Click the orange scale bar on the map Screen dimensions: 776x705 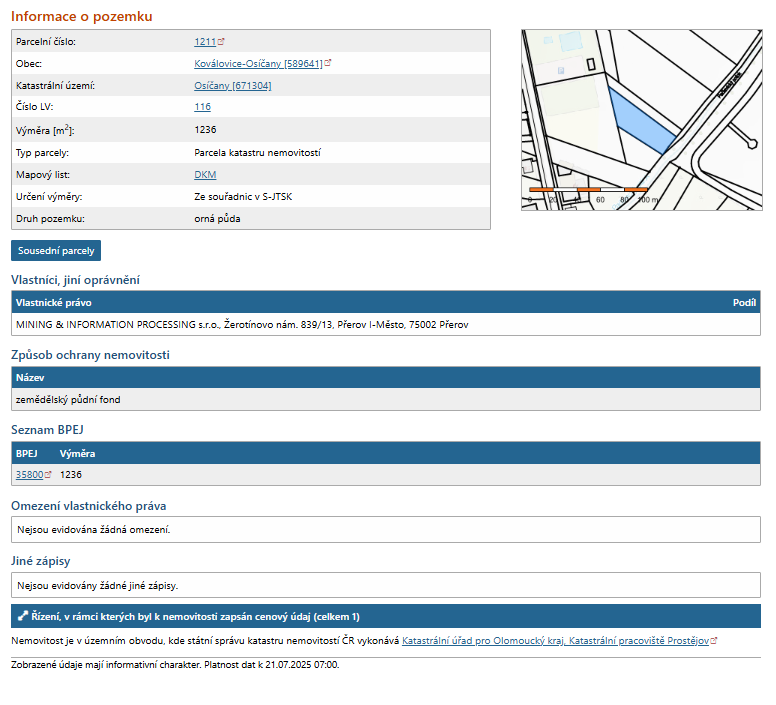click(588, 189)
